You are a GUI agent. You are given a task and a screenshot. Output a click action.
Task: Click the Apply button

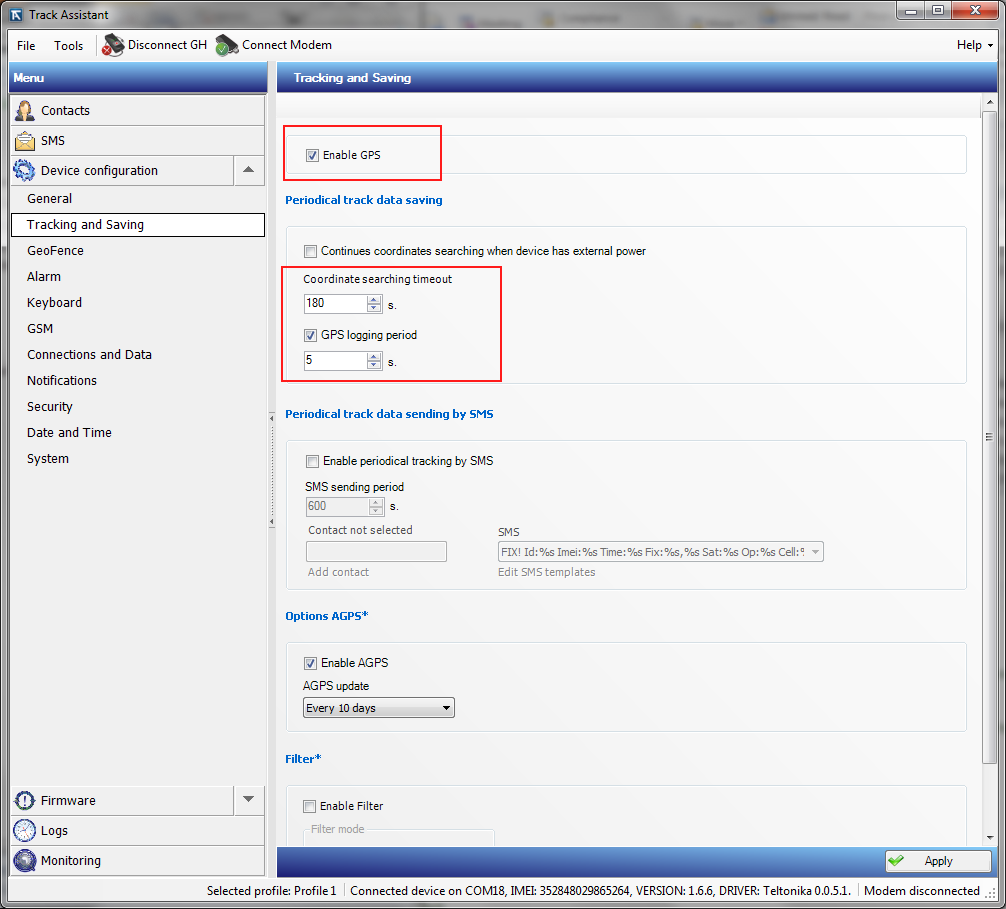pos(938,861)
